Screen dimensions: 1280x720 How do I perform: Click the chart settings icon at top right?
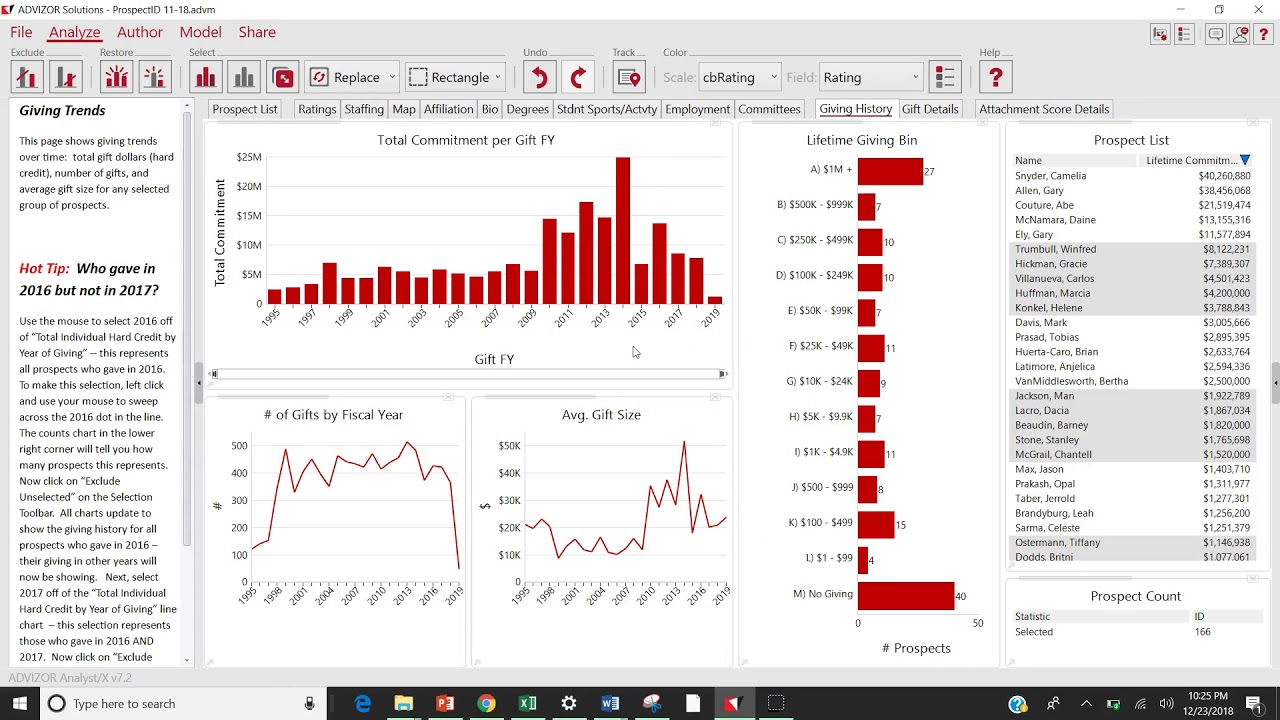point(1160,34)
